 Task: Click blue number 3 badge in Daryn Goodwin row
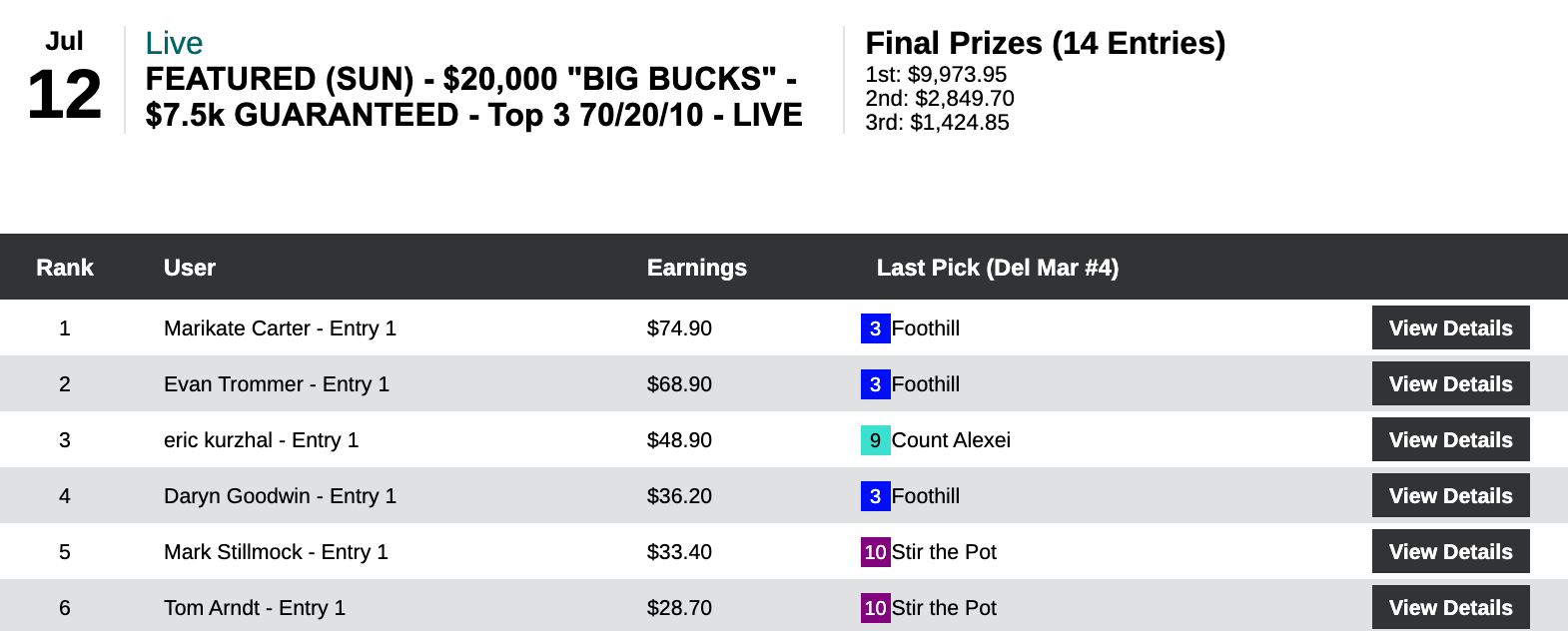pyautogui.click(x=875, y=496)
